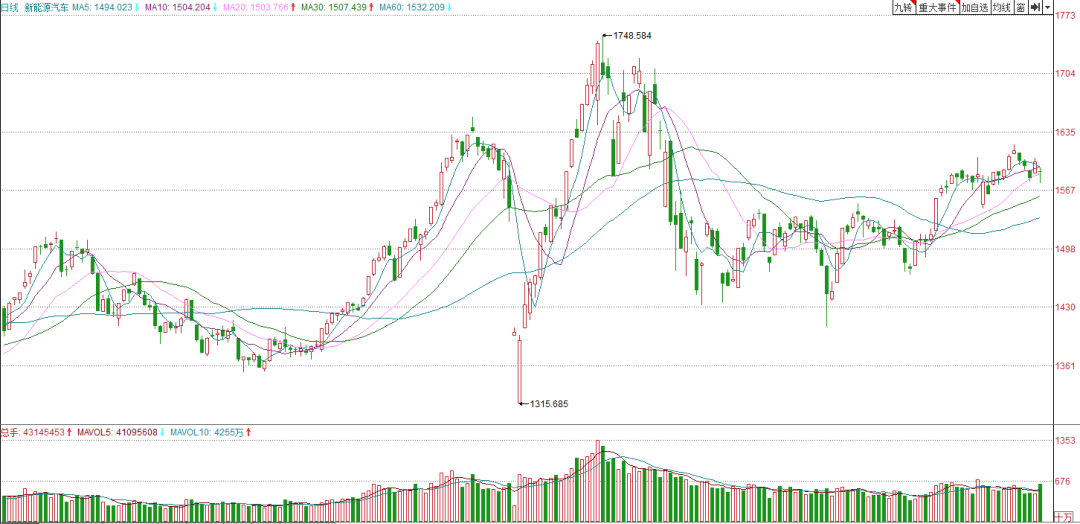Viewport: 1080px width, 524px height.
Task: Click the 九转 indicator button
Action: [x=903, y=7]
